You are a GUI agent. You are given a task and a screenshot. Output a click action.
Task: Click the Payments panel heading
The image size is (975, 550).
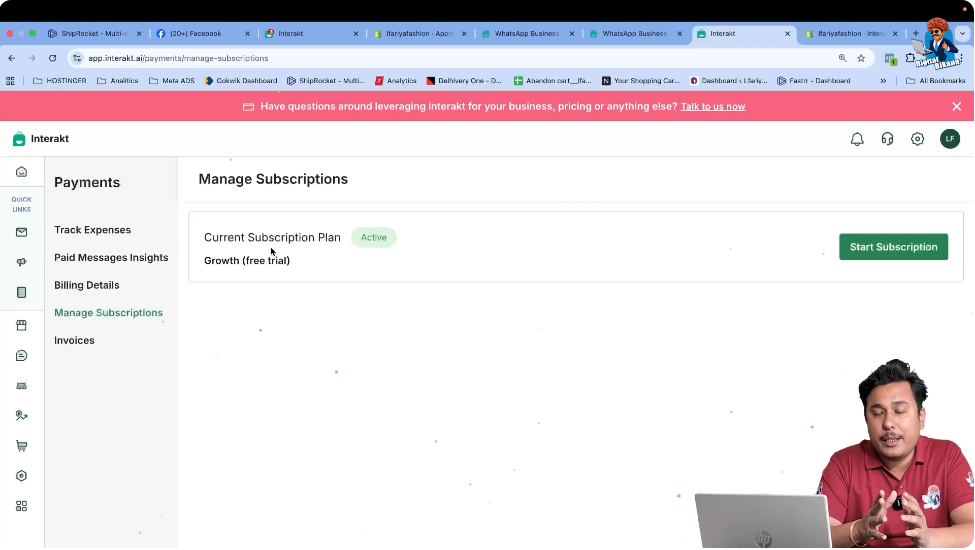pos(87,182)
